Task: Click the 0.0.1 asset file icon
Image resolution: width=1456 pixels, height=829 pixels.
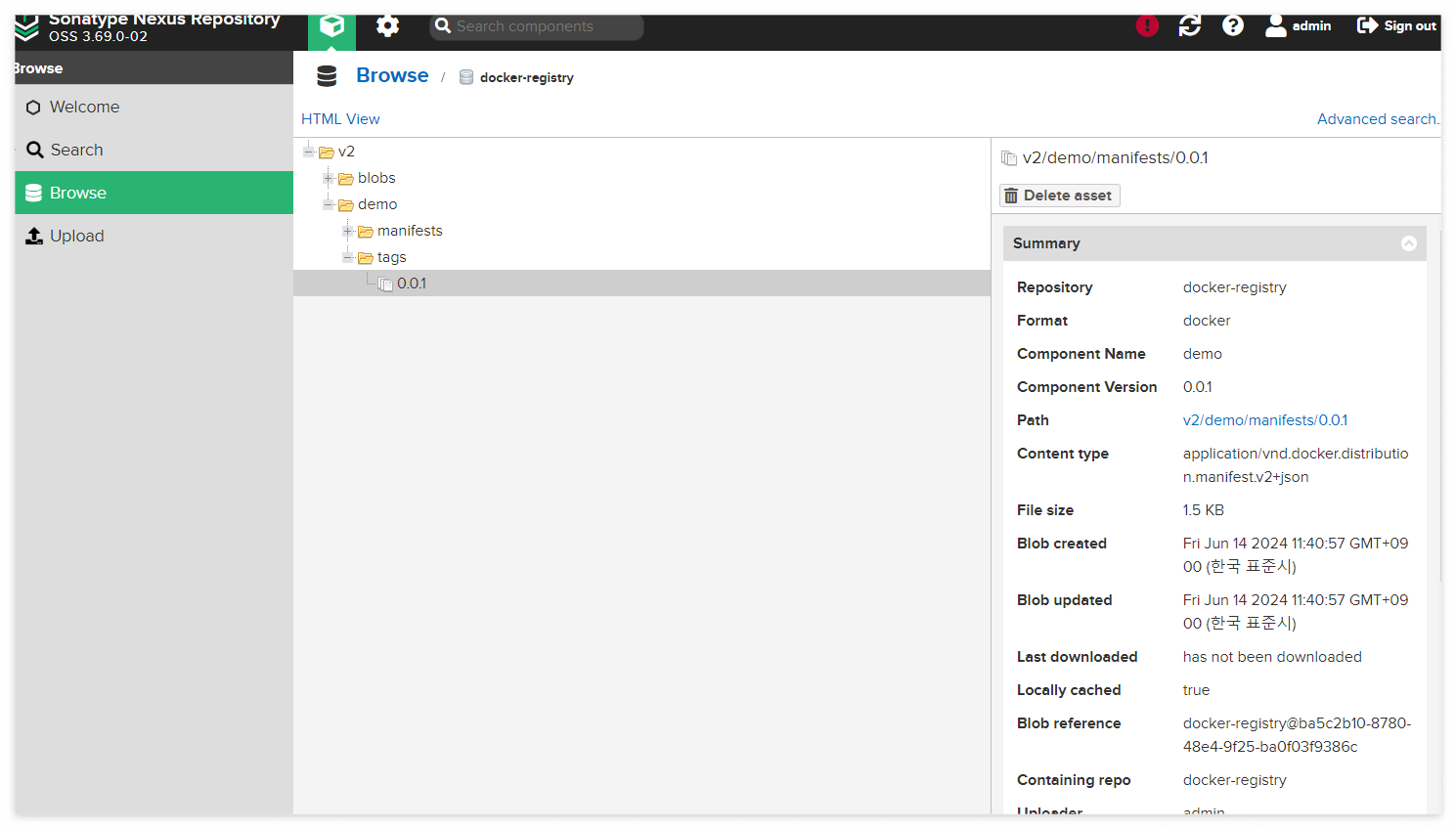Action: coord(385,284)
